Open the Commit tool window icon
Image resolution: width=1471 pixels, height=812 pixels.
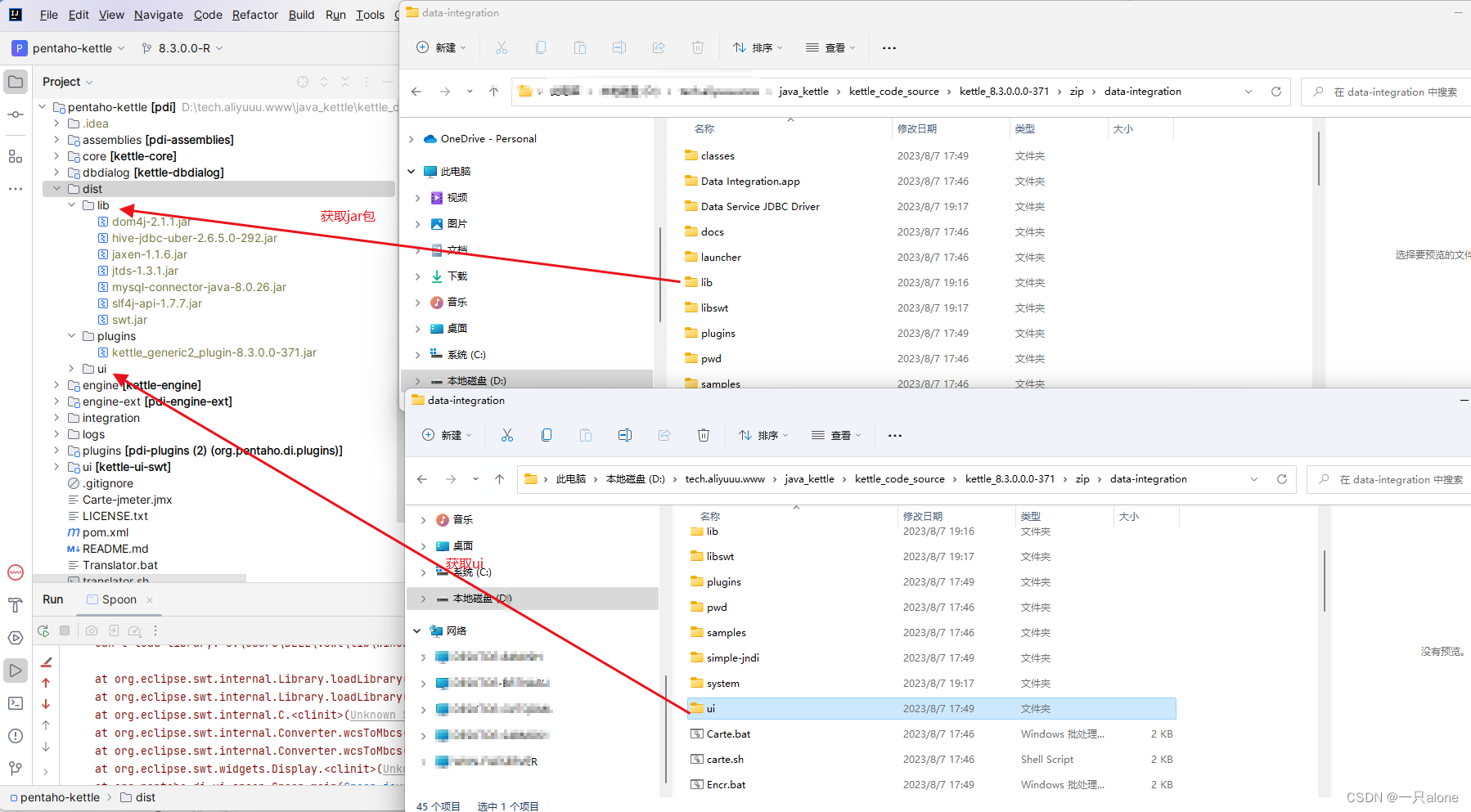click(16, 114)
